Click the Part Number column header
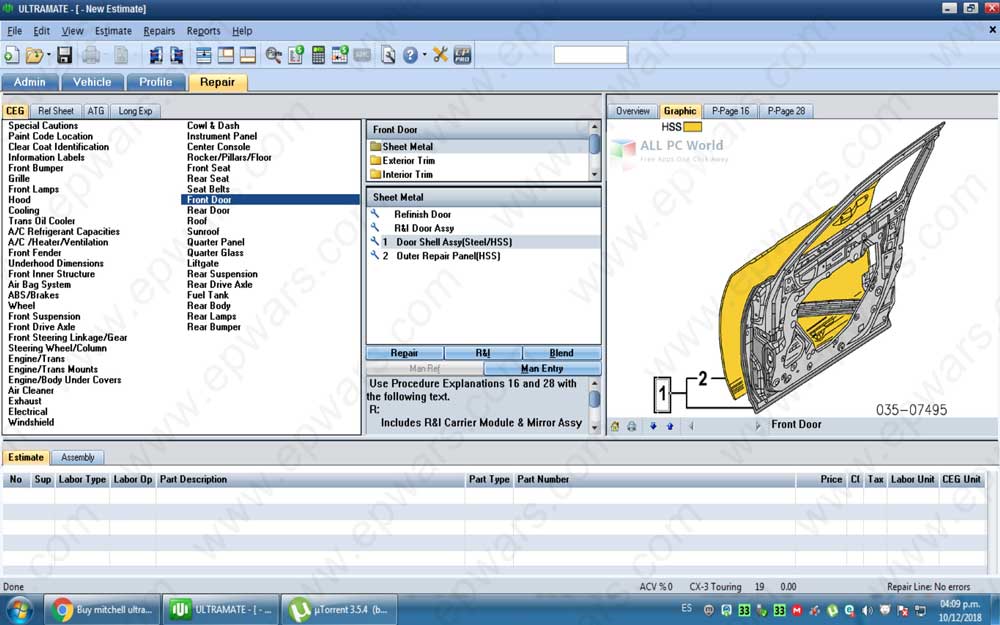 (654, 480)
